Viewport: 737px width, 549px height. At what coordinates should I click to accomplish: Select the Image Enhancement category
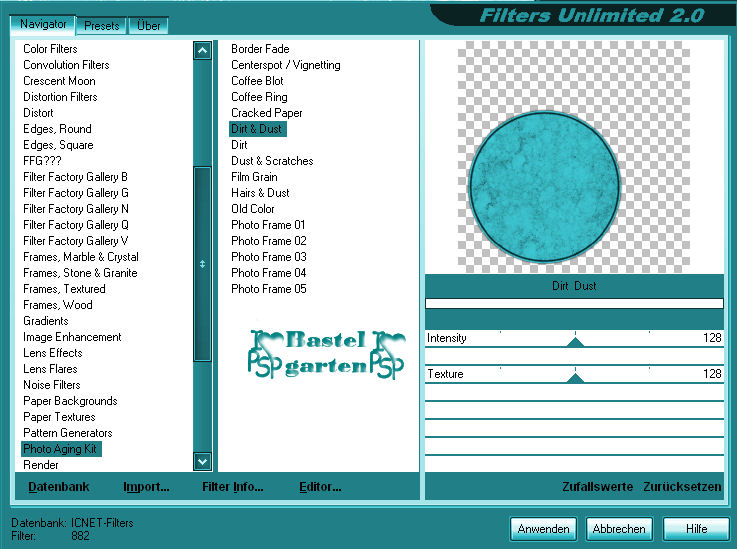(x=72, y=337)
